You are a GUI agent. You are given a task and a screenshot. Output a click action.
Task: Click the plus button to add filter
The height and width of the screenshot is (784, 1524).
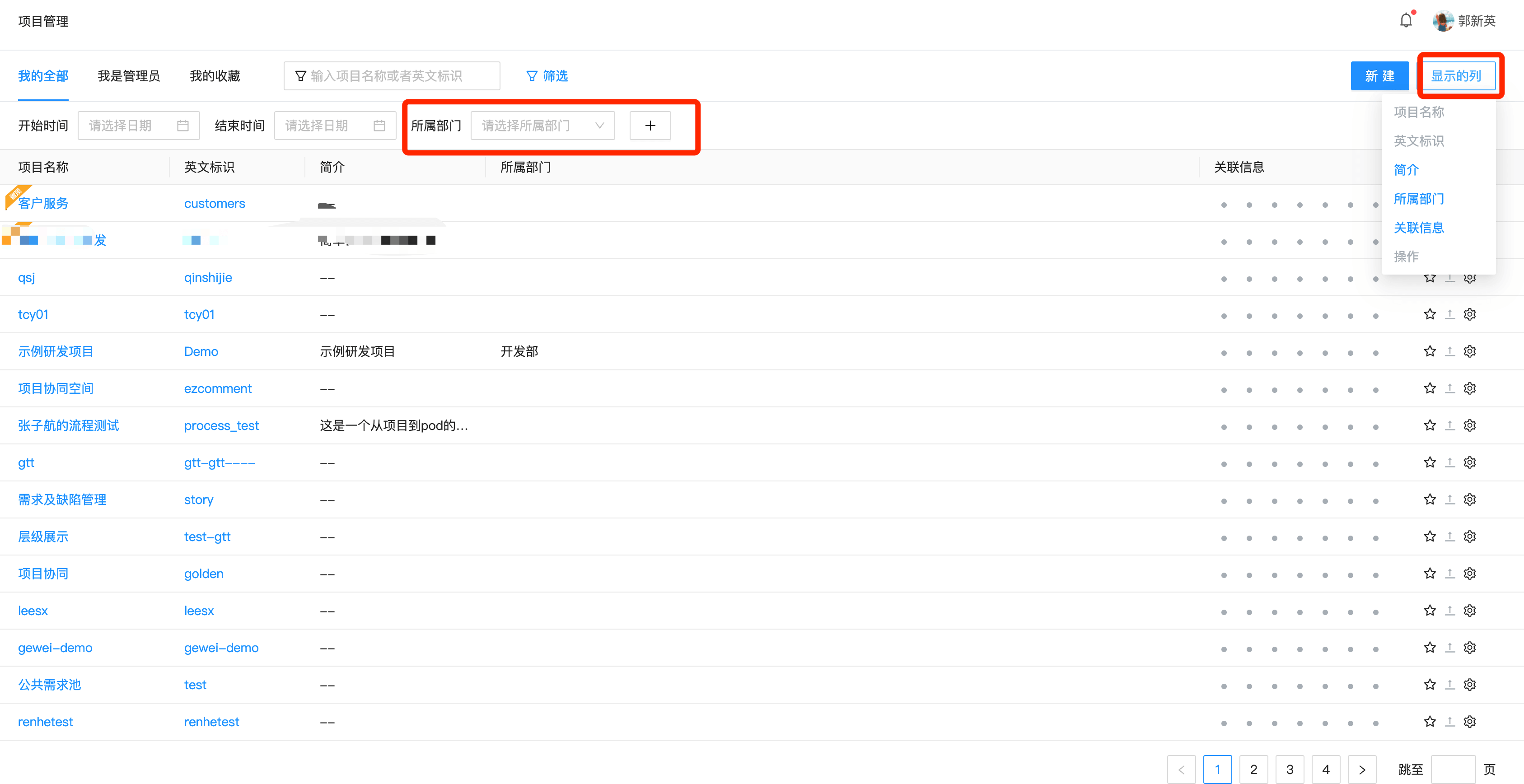pos(650,126)
